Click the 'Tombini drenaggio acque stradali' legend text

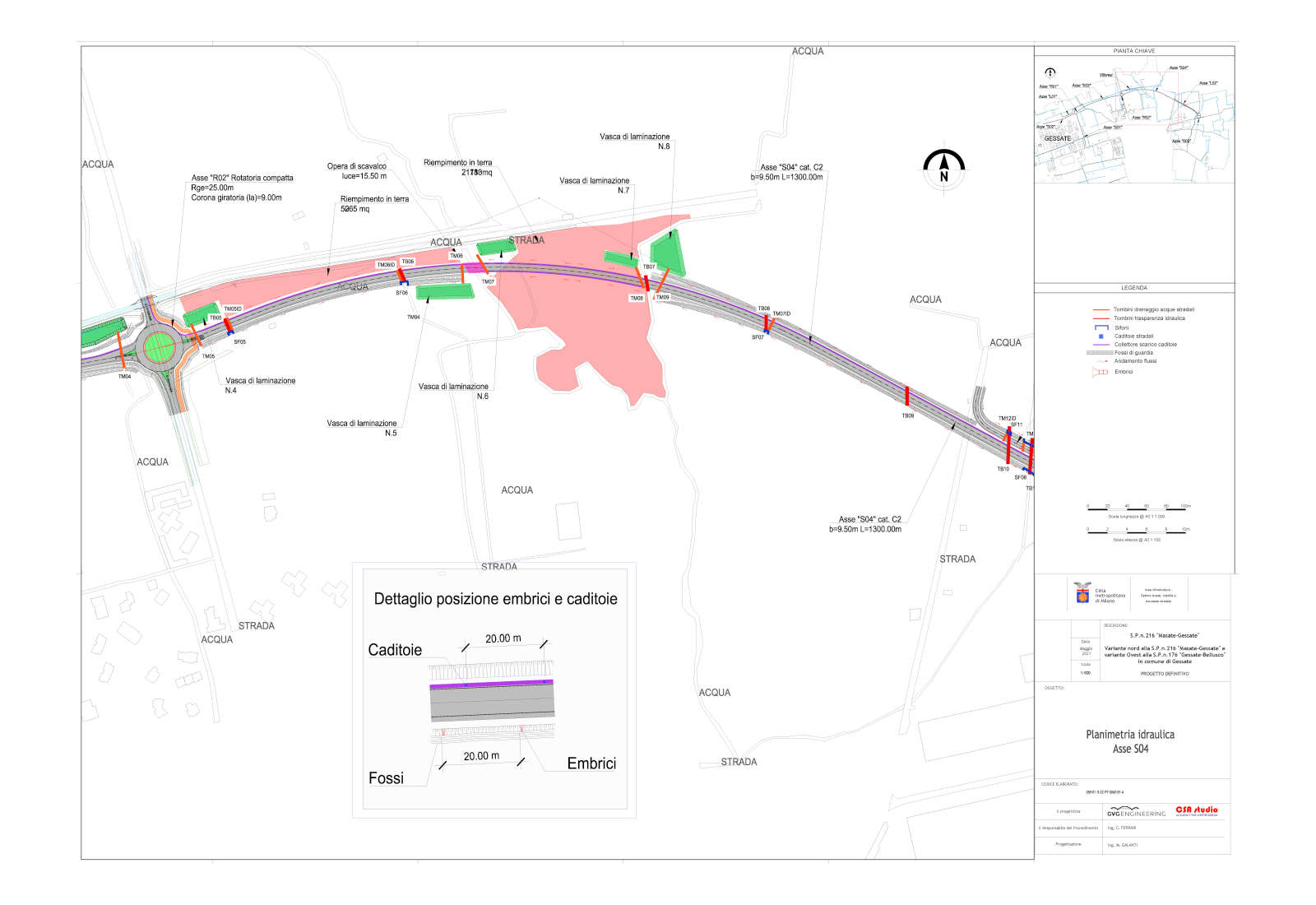(x=1154, y=310)
